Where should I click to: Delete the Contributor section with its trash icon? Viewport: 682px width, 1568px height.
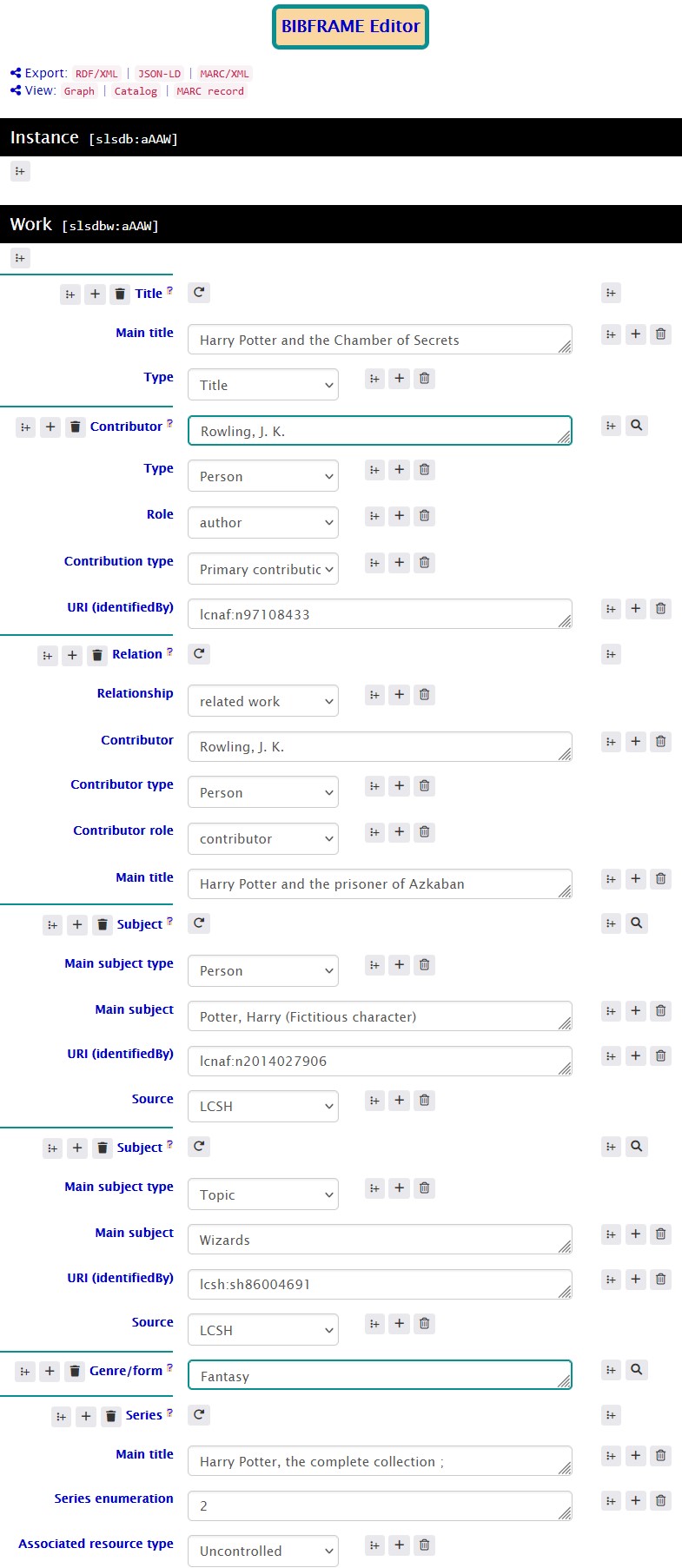[x=76, y=427]
